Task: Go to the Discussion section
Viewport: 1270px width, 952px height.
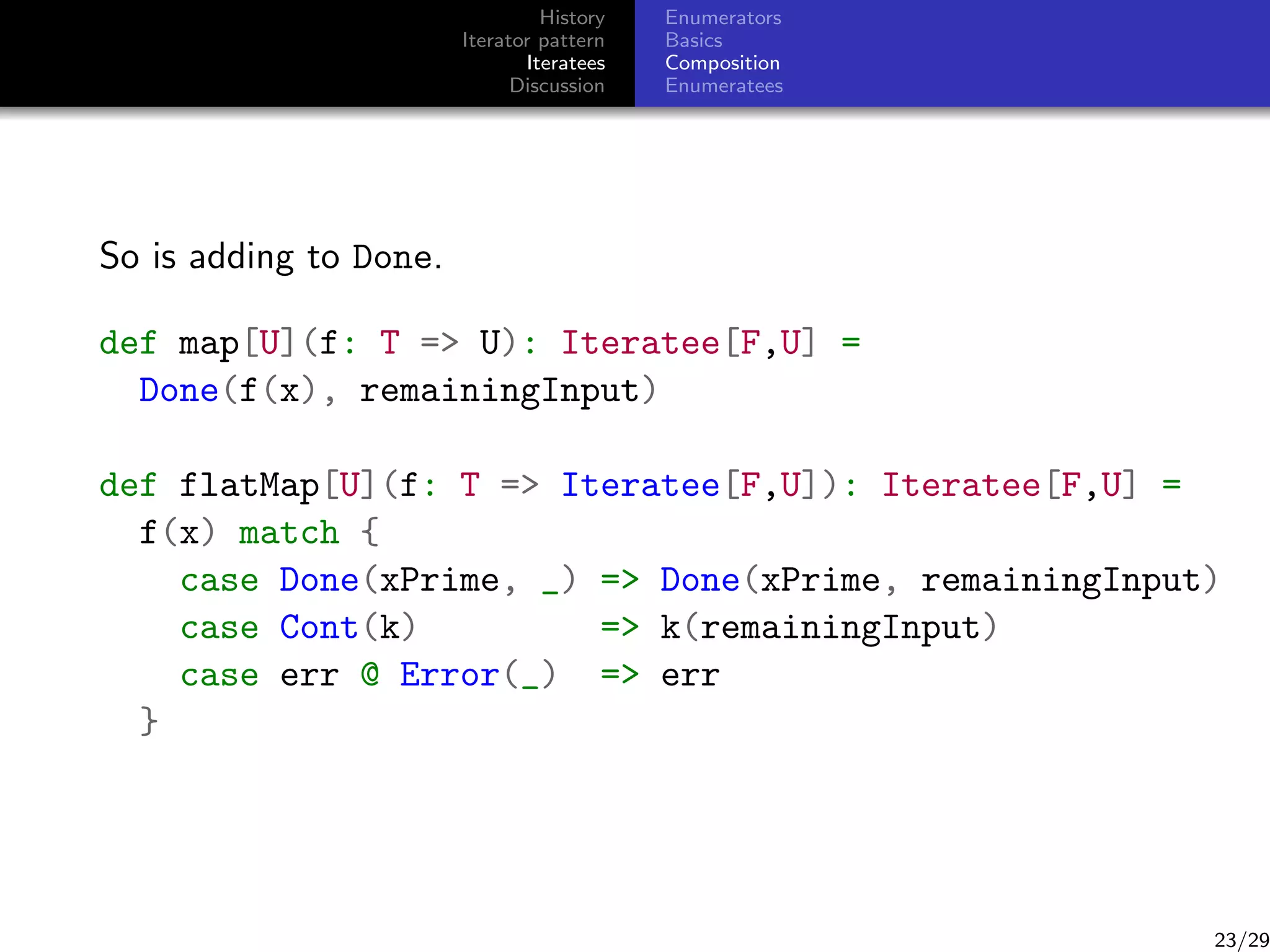Action: tap(557, 86)
